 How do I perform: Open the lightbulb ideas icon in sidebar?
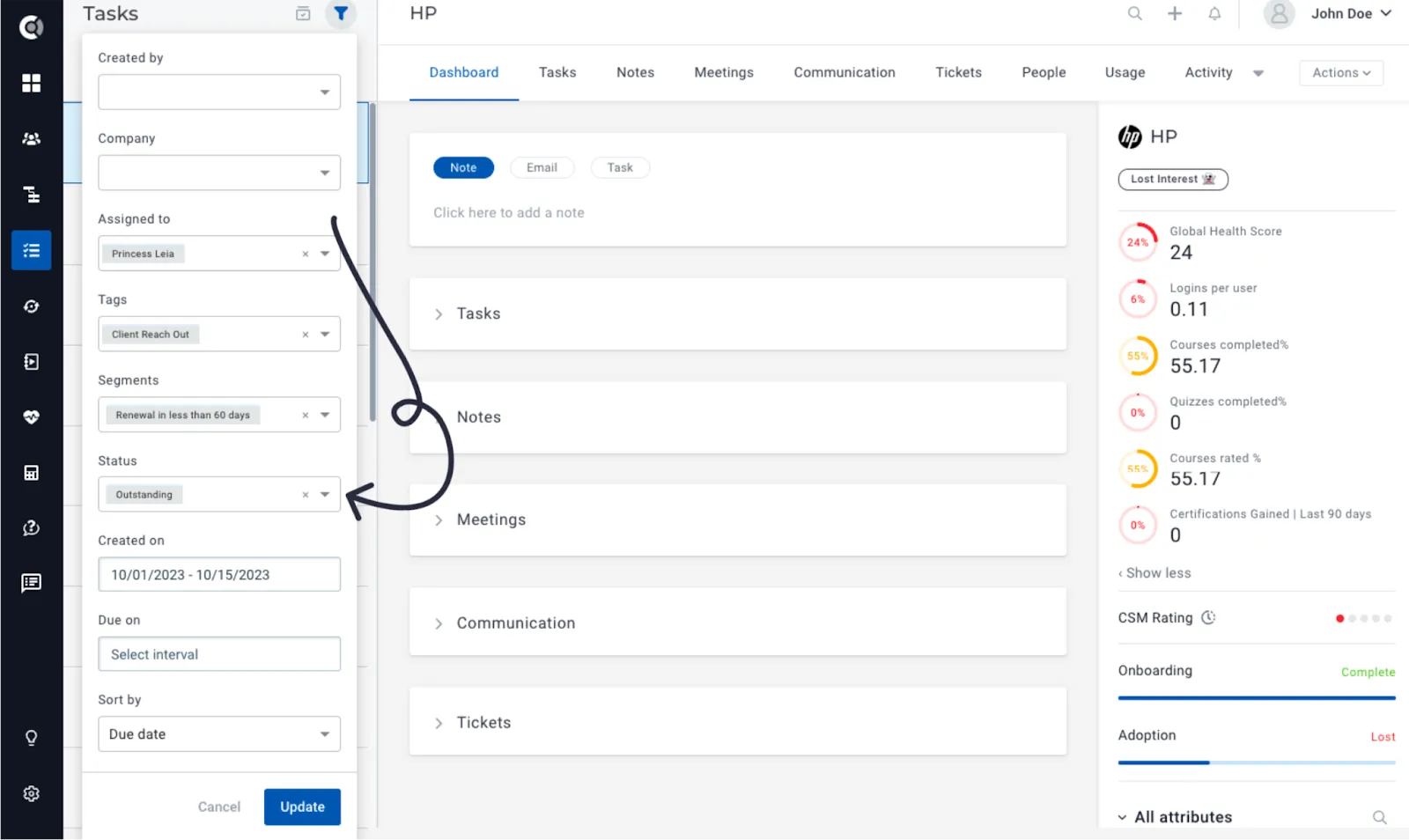coord(32,738)
